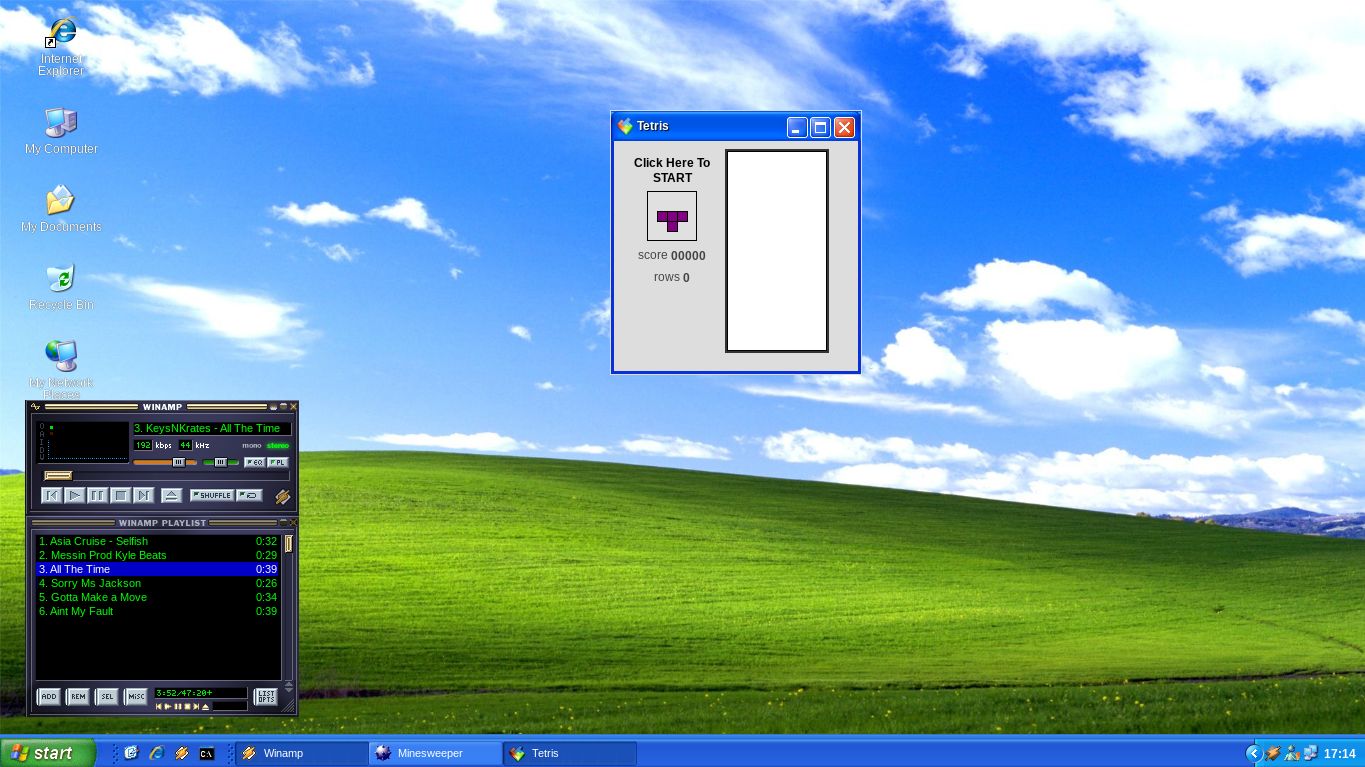Click mini next button in playlist footer
The image size is (1365, 767).
(196, 707)
